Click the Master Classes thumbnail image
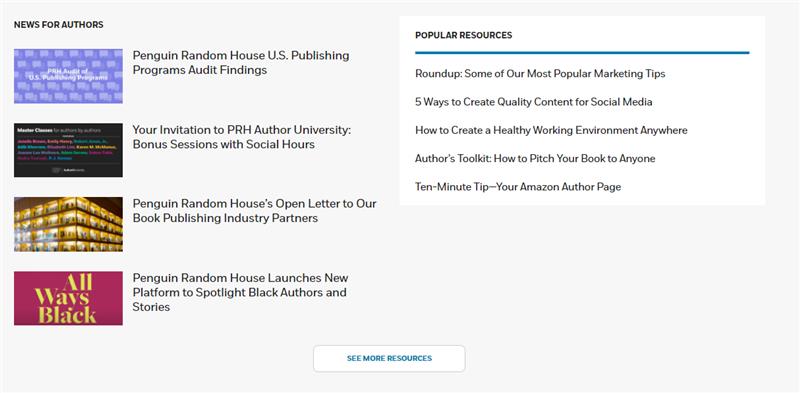The image size is (800, 393). (68, 150)
